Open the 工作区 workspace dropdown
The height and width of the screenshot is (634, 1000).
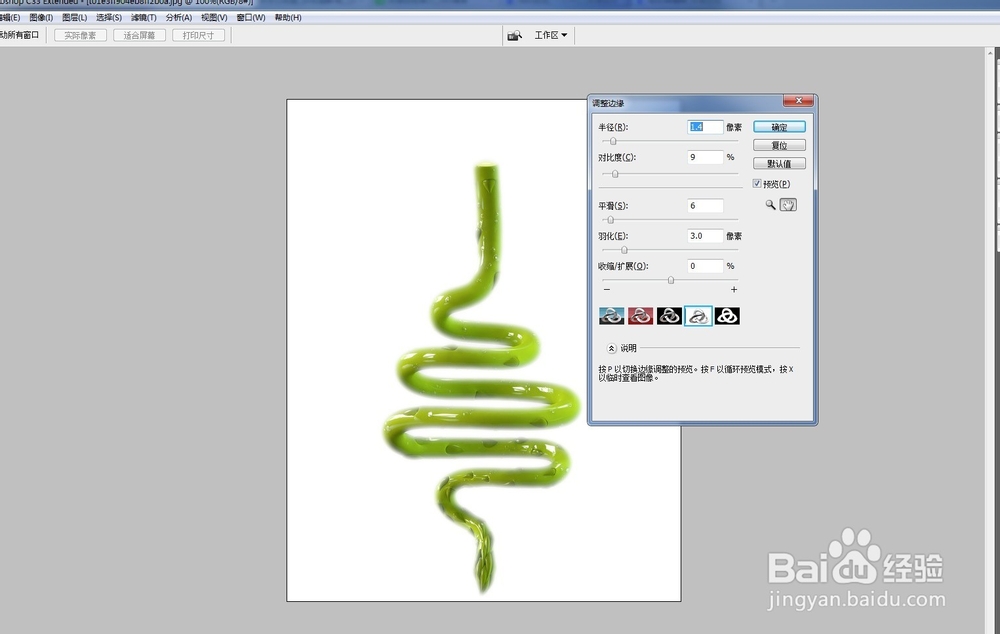[550, 35]
